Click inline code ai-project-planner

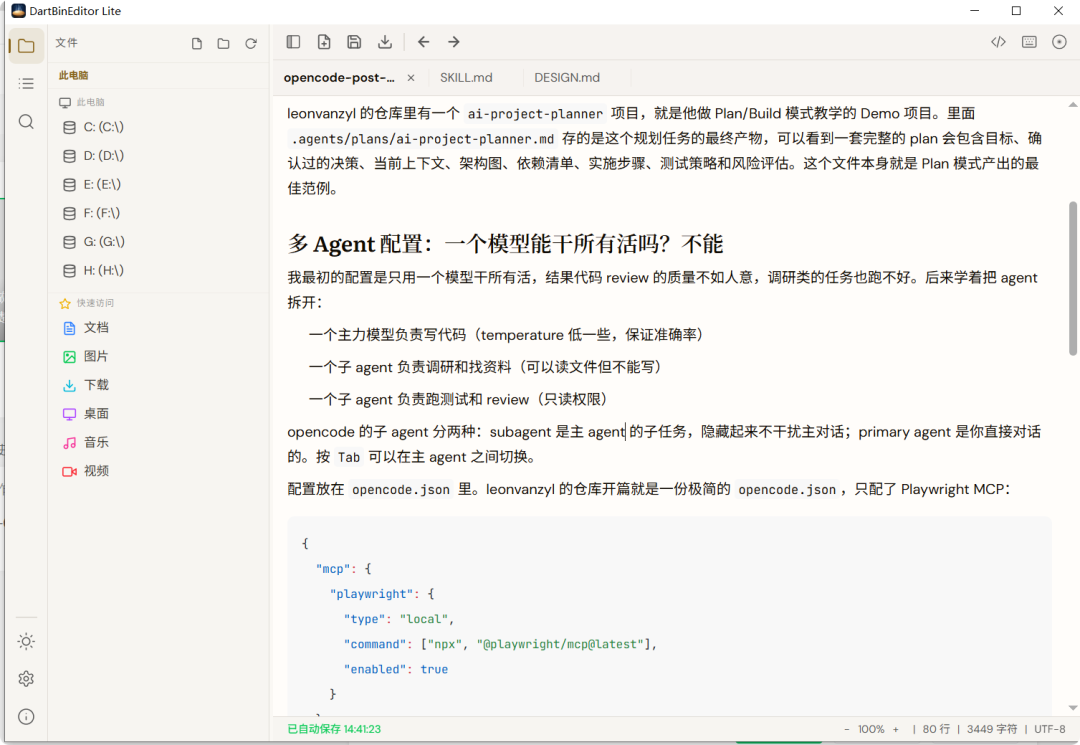[535, 114]
